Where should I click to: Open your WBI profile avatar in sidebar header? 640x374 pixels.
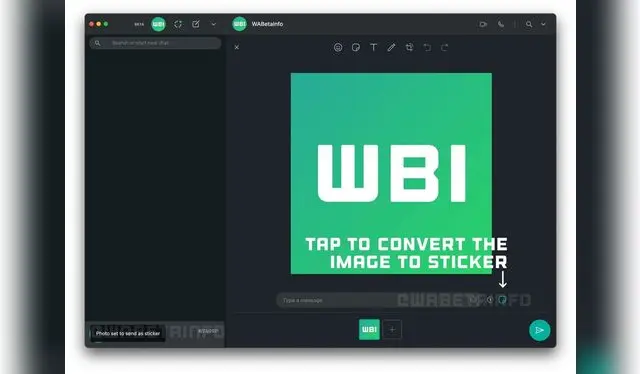(158, 24)
